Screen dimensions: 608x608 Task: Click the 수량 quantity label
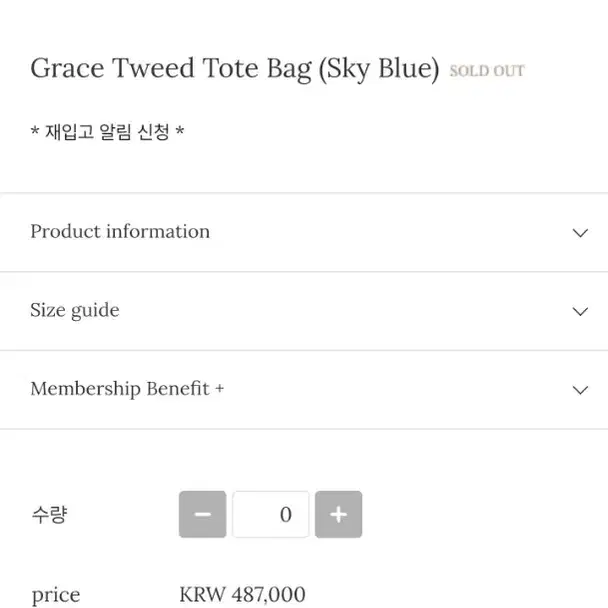tap(49, 515)
